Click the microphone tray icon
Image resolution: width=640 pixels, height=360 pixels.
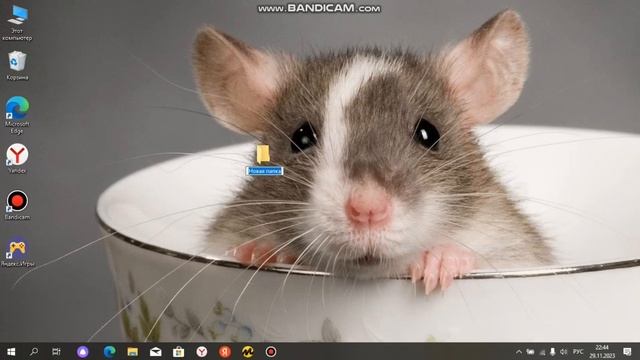[x=553, y=352]
